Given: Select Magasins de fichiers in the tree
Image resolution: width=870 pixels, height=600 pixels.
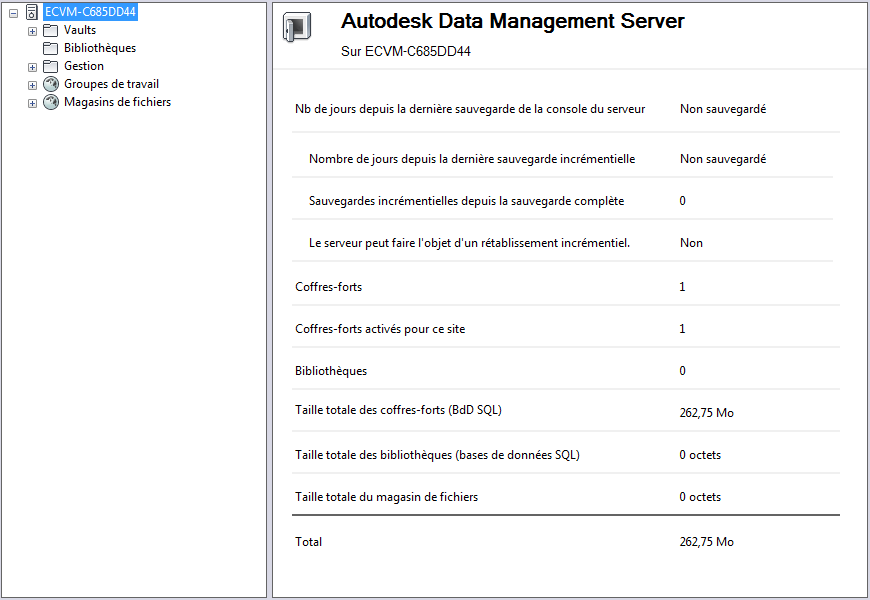Looking at the screenshot, I should (x=117, y=102).
